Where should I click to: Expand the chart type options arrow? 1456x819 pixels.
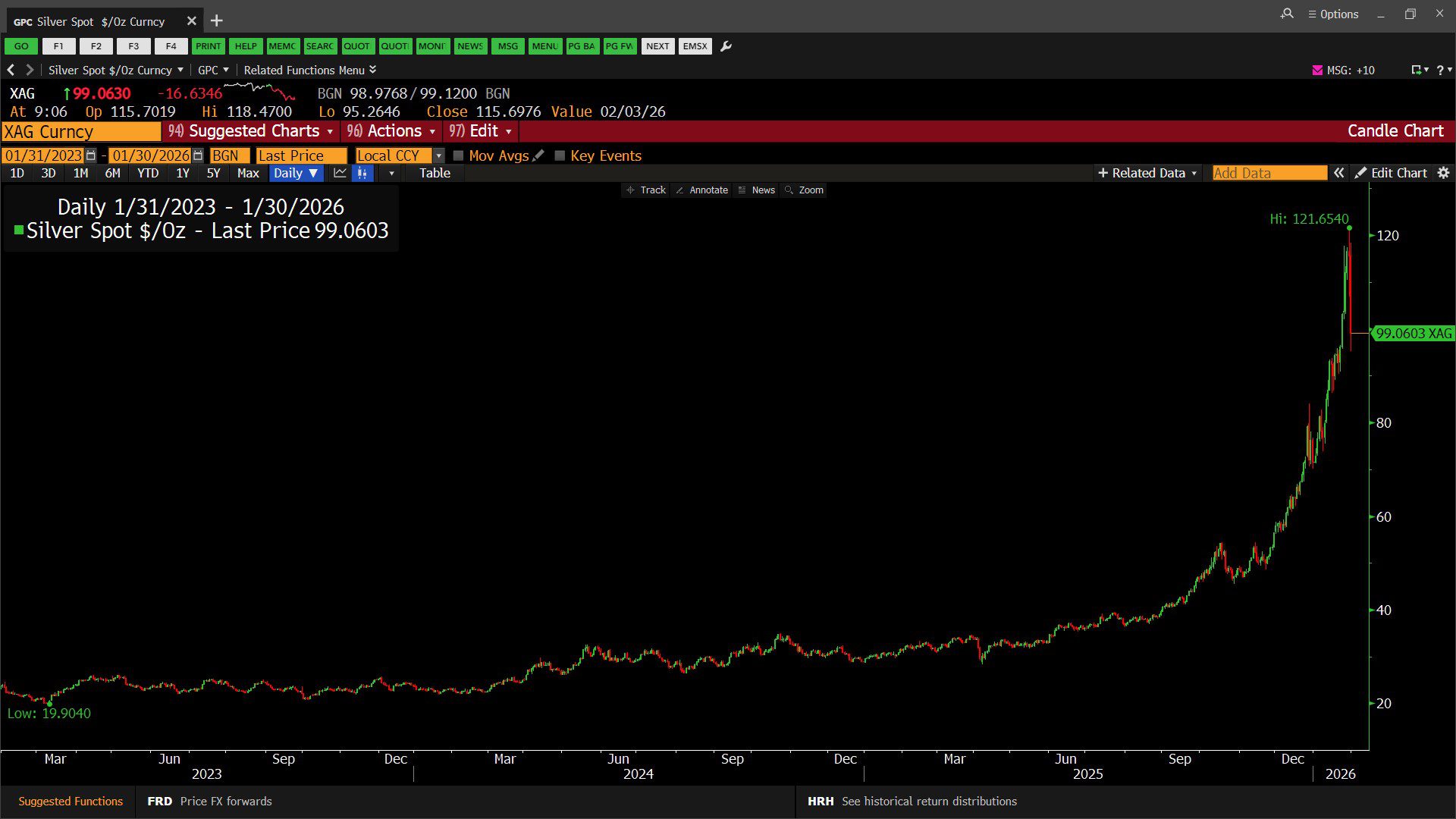click(x=391, y=173)
